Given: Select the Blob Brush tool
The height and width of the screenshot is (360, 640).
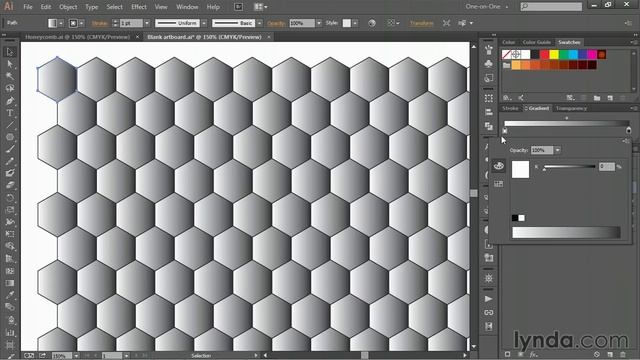Looking at the screenshot, I should tap(10, 173).
